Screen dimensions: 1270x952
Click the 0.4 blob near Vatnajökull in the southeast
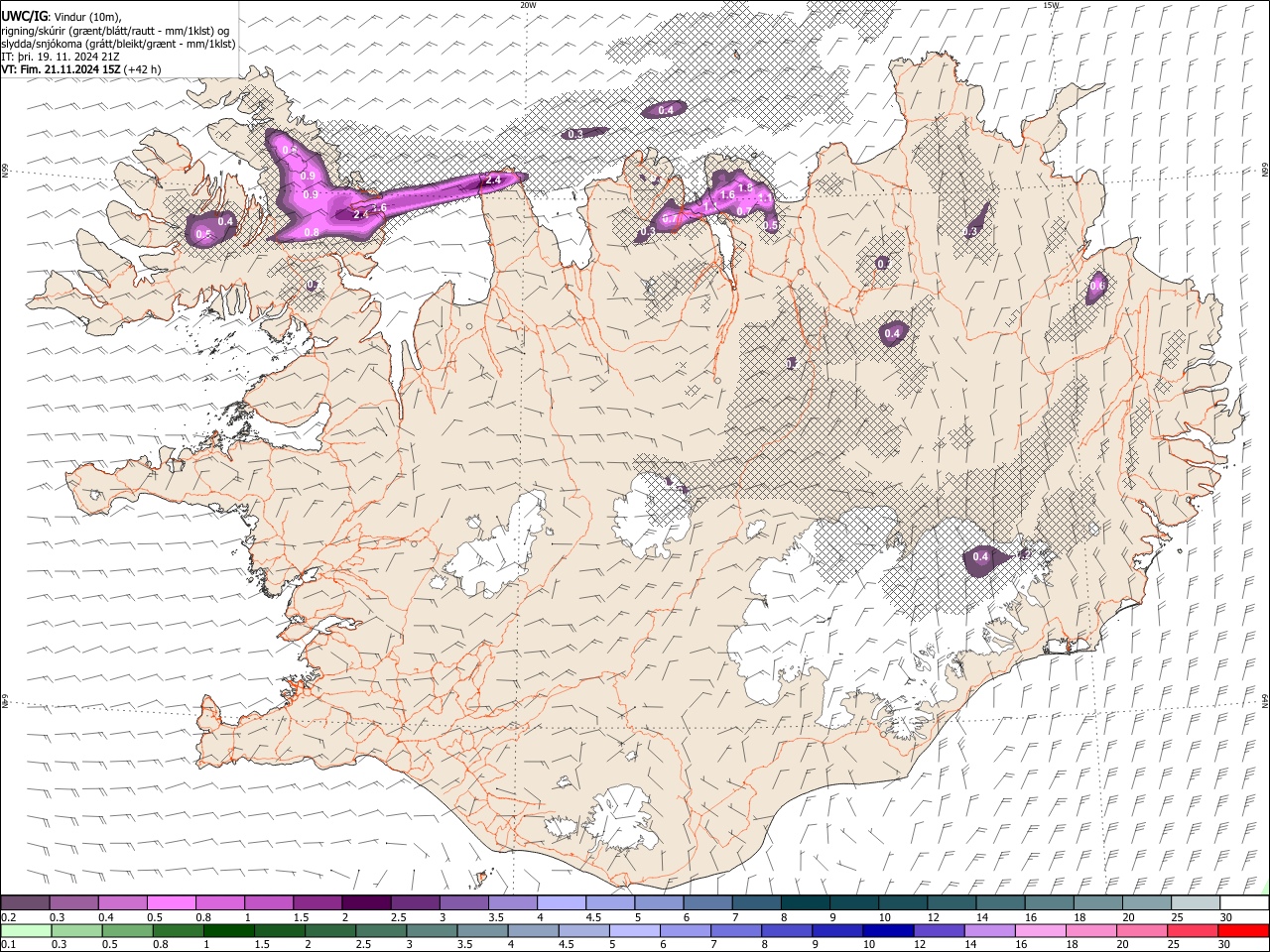tap(980, 557)
